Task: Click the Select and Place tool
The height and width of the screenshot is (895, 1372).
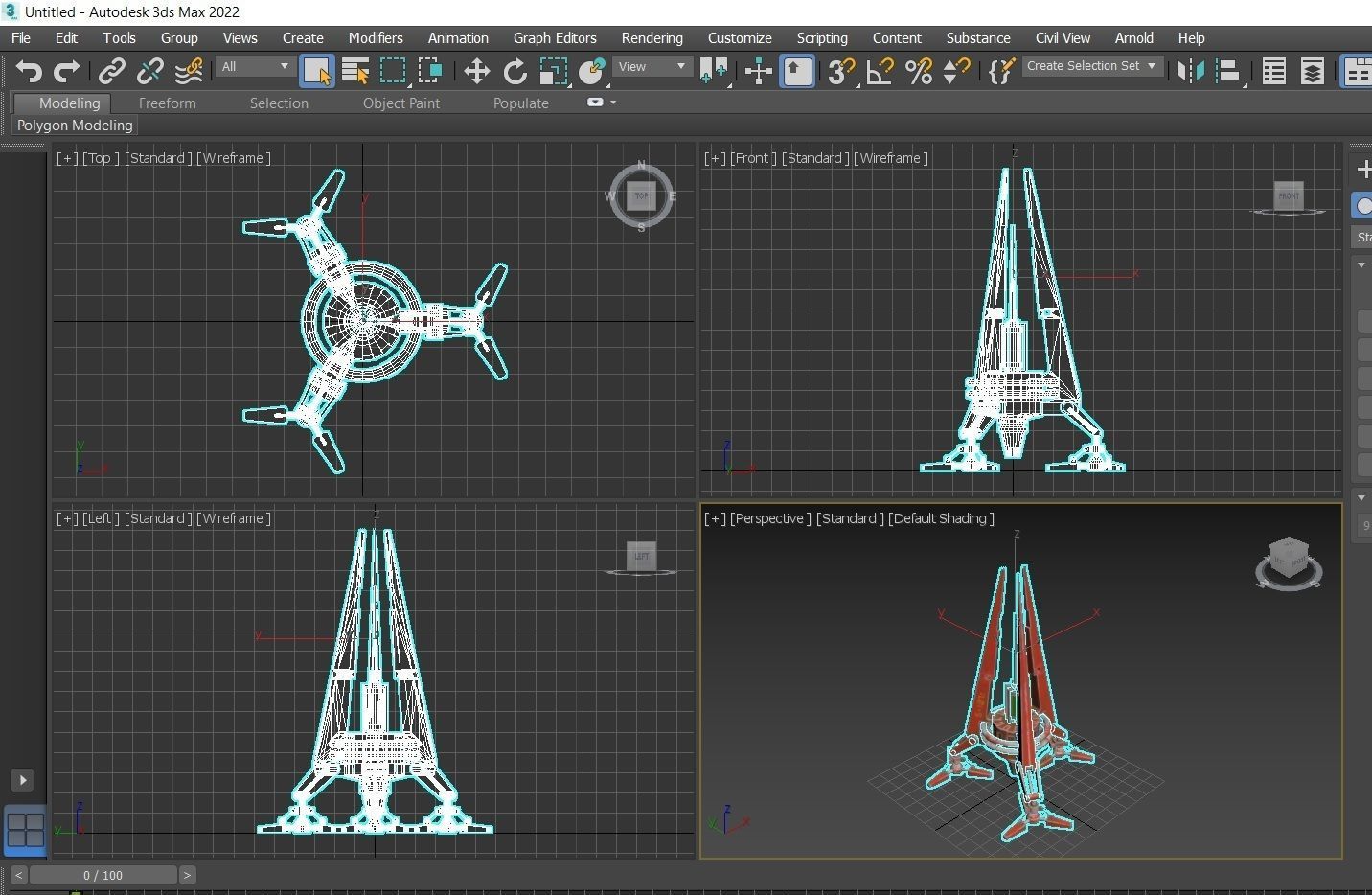Action: 591,71
